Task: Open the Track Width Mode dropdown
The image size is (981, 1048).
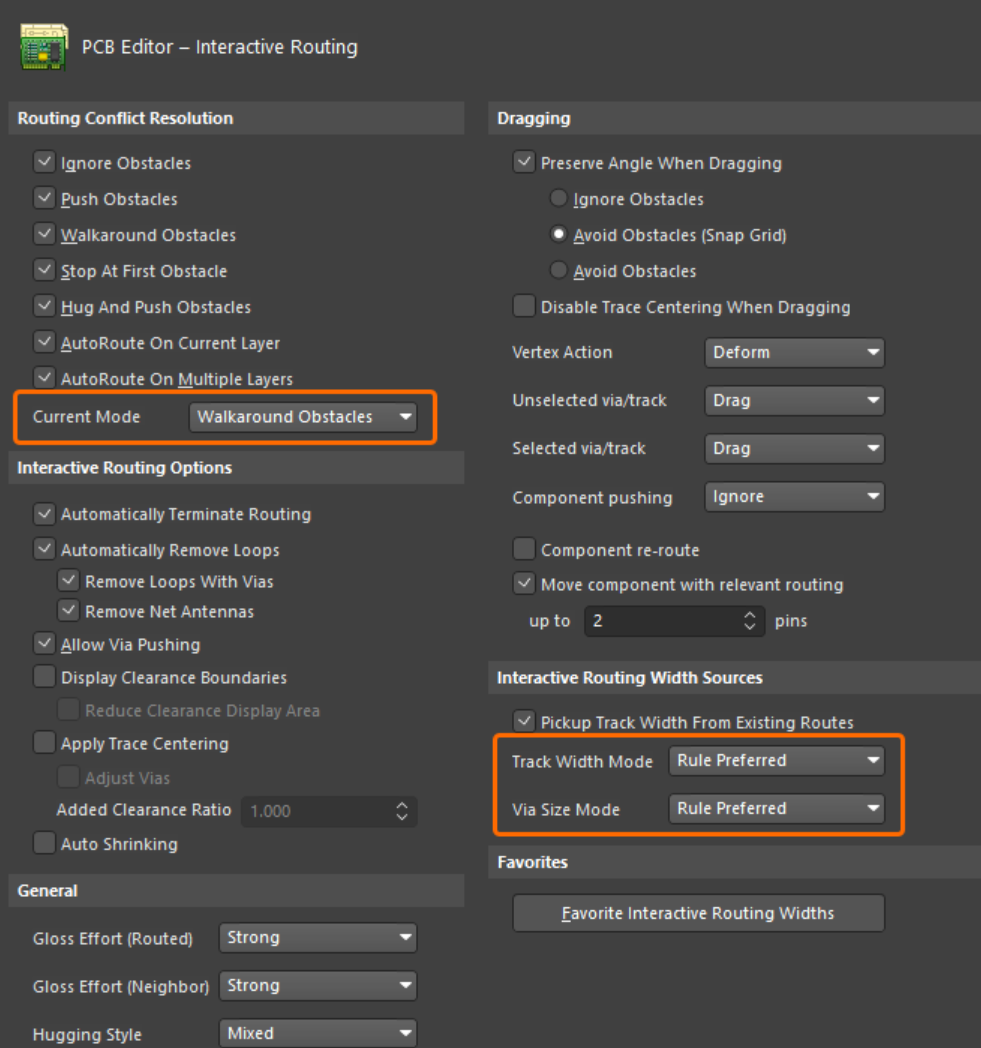Action: 776,761
